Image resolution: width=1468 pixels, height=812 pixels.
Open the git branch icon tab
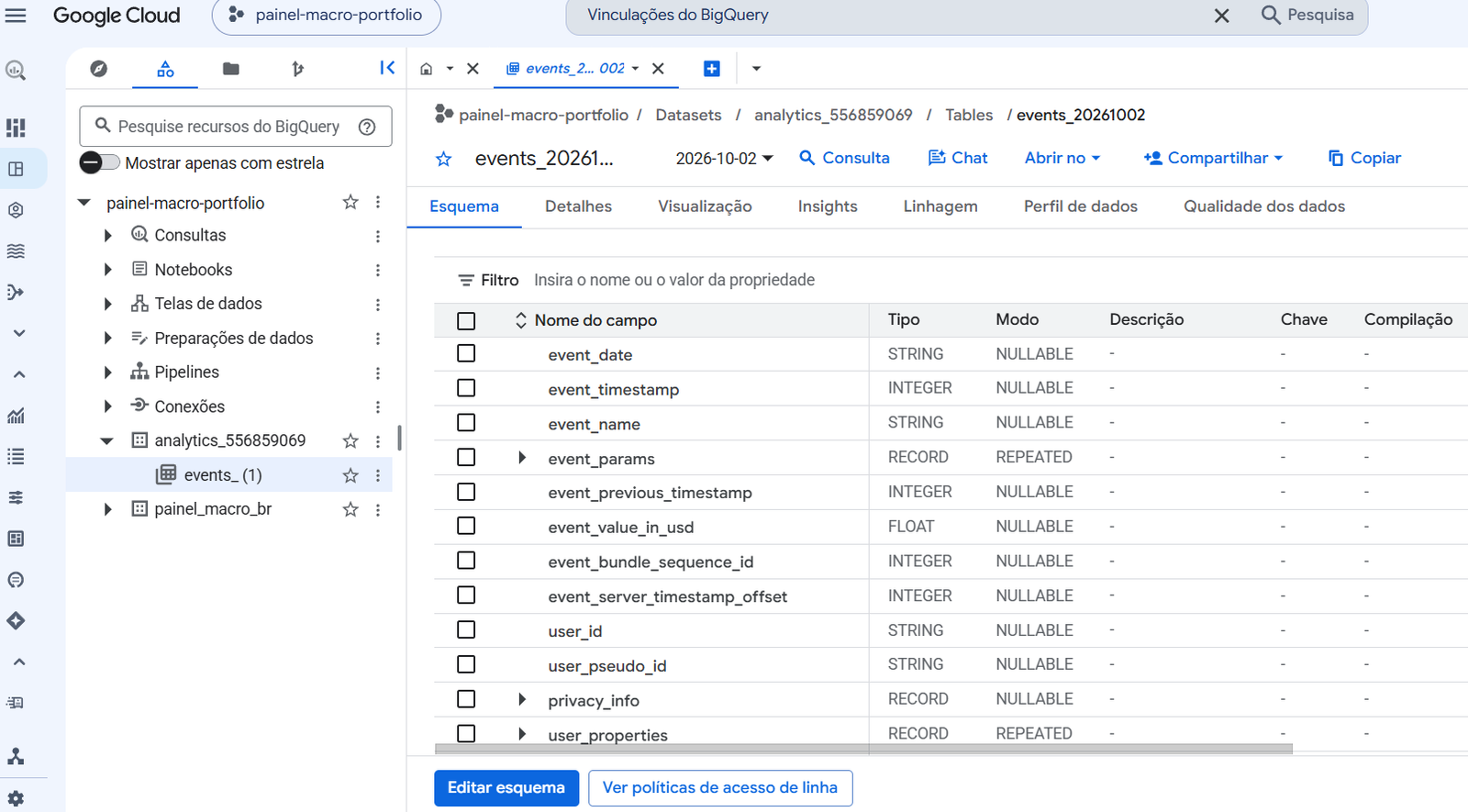[297, 69]
